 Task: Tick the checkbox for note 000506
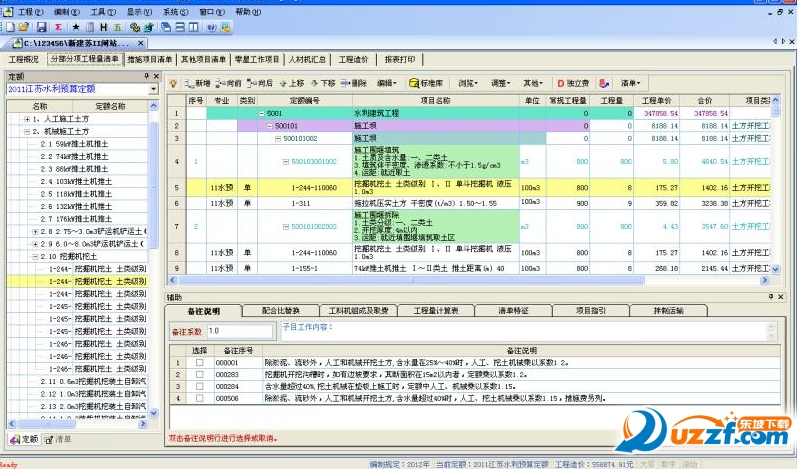[x=200, y=397]
